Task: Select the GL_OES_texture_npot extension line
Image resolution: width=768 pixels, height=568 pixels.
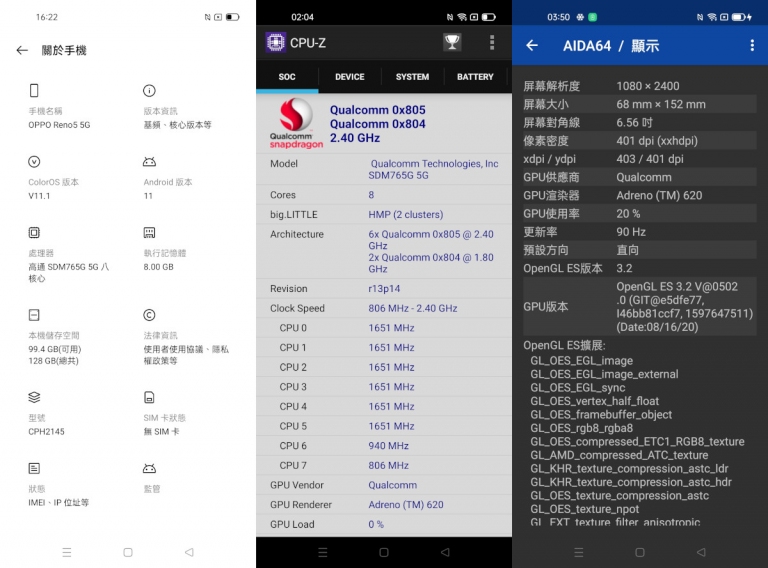Action: 584,509
